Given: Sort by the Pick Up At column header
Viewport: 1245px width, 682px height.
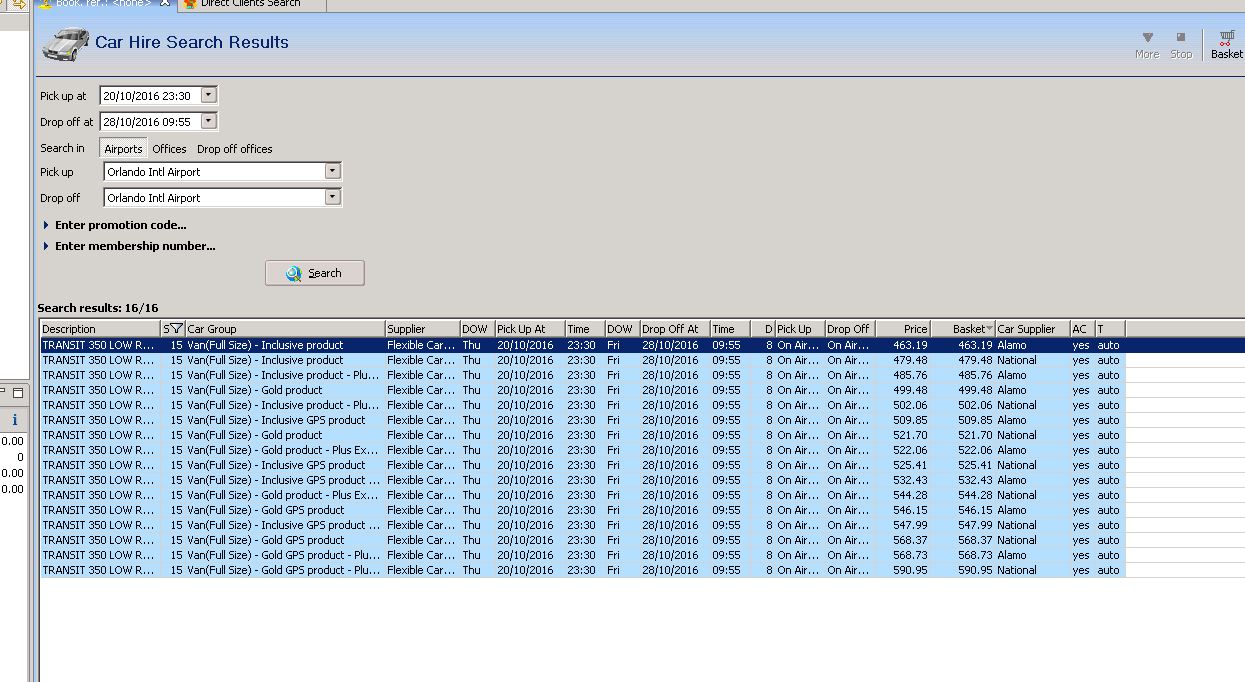Looking at the screenshot, I should tap(529, 328).
